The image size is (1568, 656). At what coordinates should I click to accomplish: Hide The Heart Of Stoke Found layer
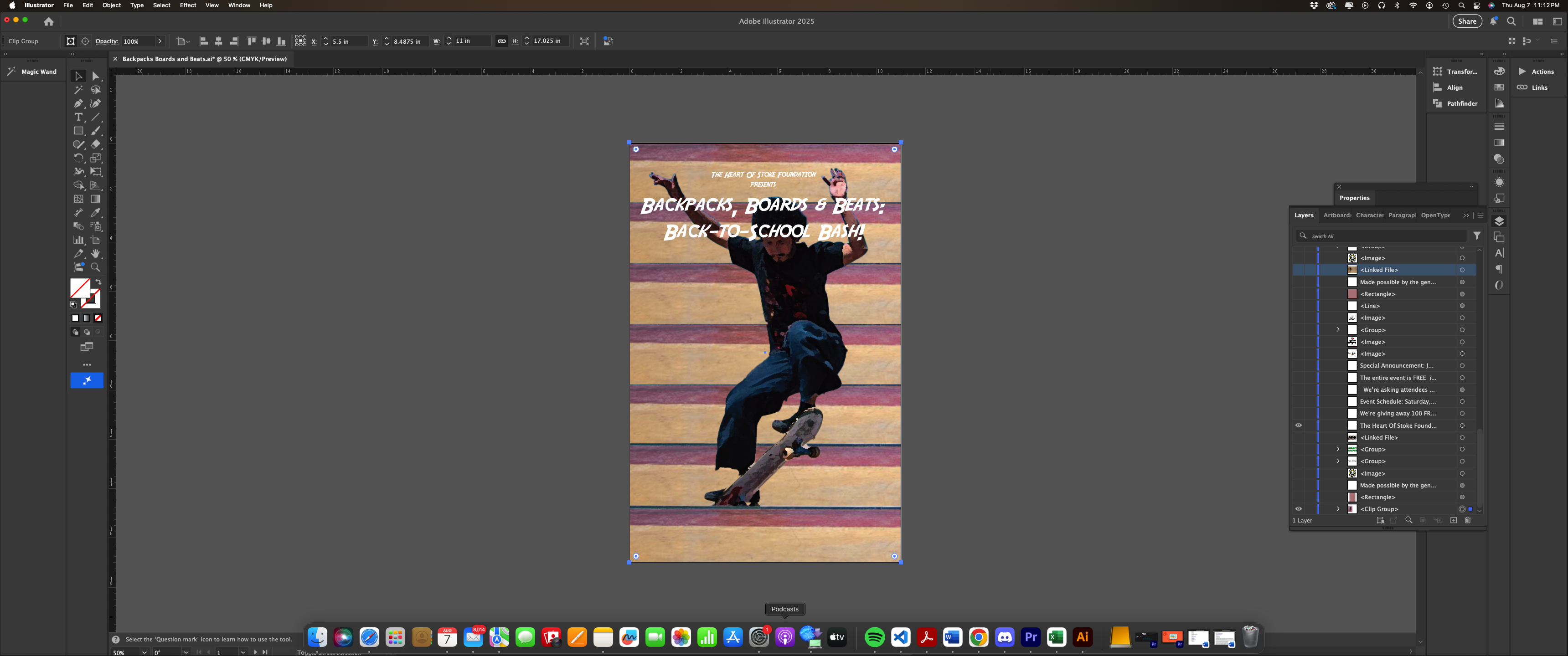pyautogui.click(x=1298, y=425)
